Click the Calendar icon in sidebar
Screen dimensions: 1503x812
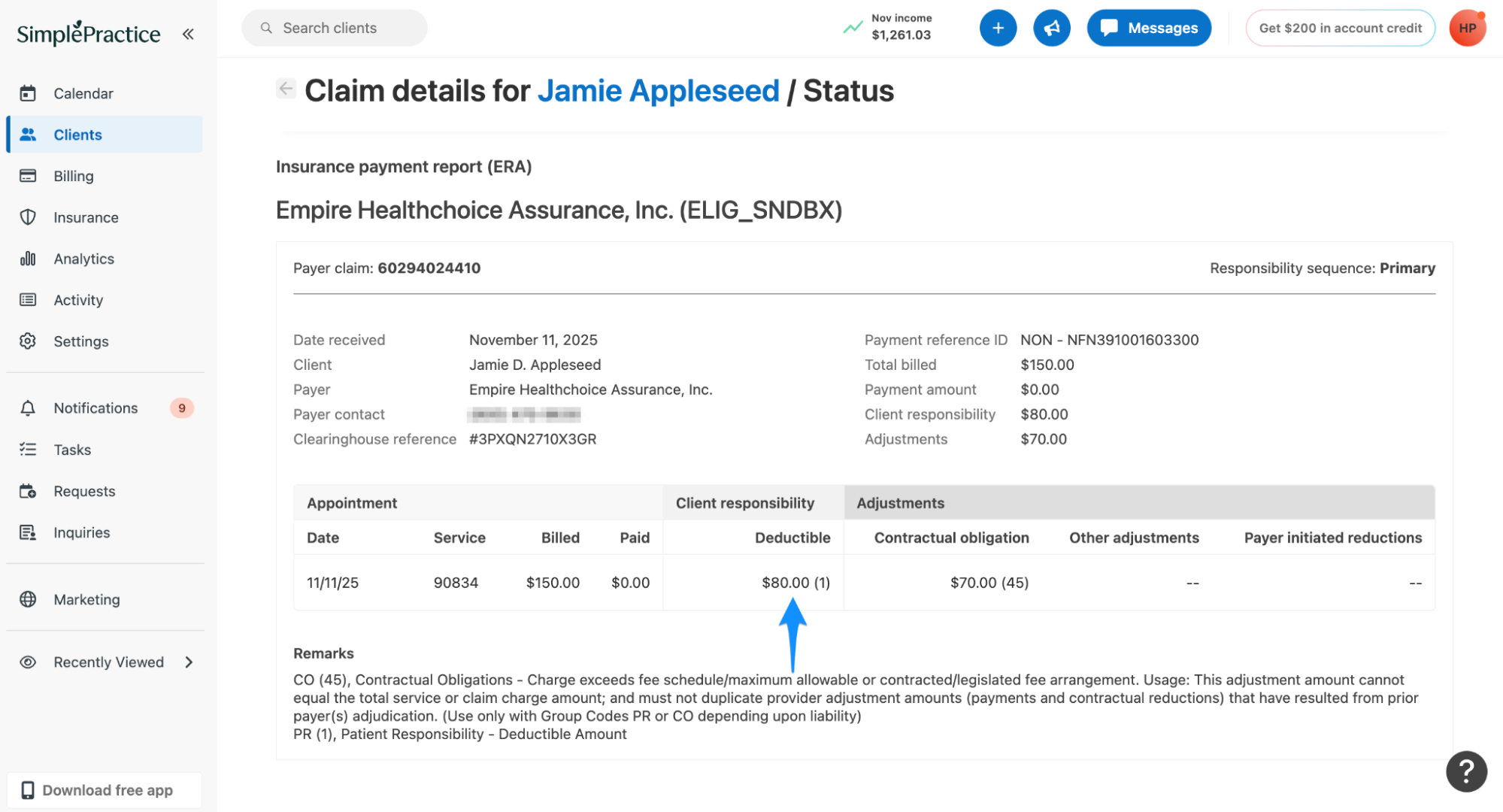(28, 93)
